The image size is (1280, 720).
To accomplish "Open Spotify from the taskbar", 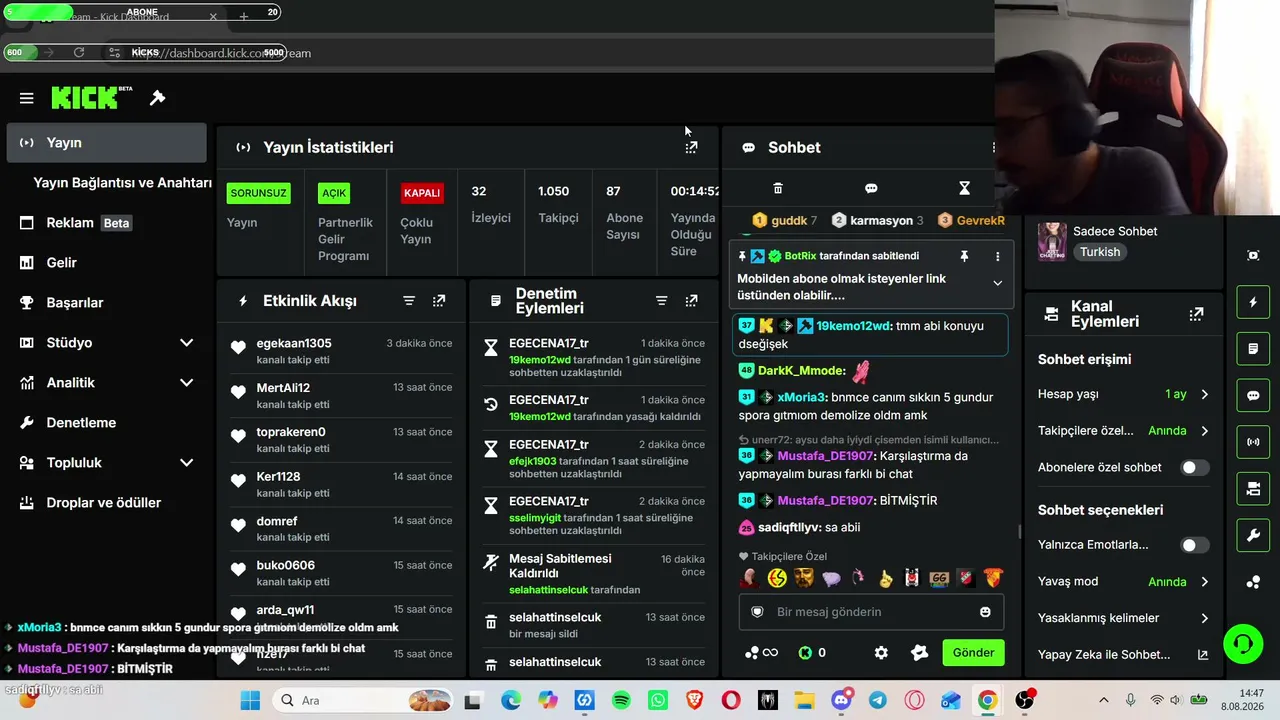I will pyautogui.click(x=621, y=700).
